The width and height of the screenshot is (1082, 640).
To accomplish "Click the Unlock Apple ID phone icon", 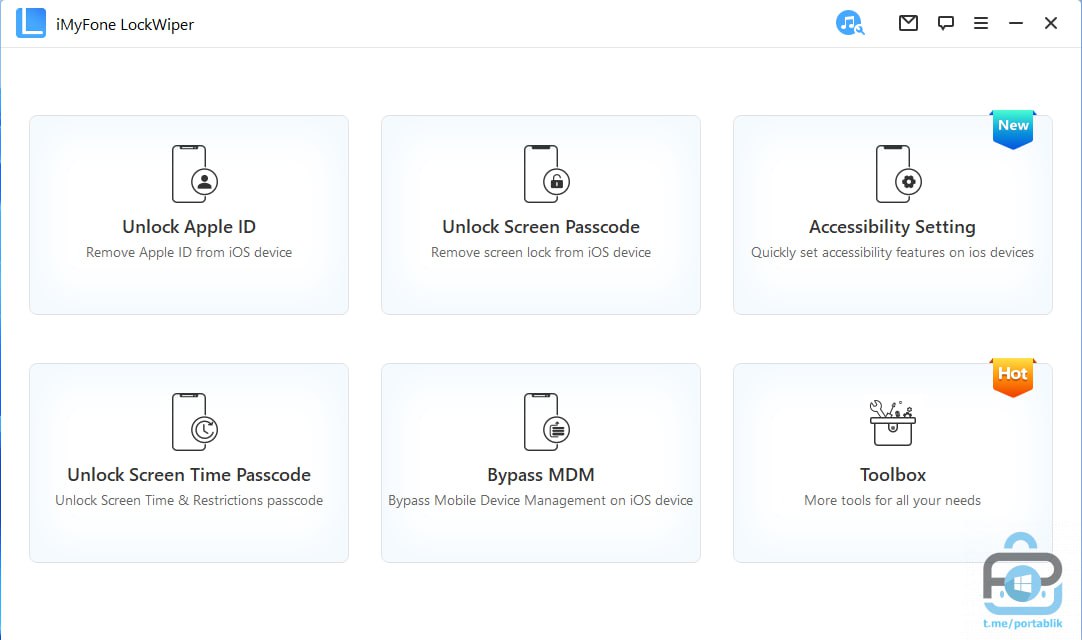I will [x=195, y=174].
